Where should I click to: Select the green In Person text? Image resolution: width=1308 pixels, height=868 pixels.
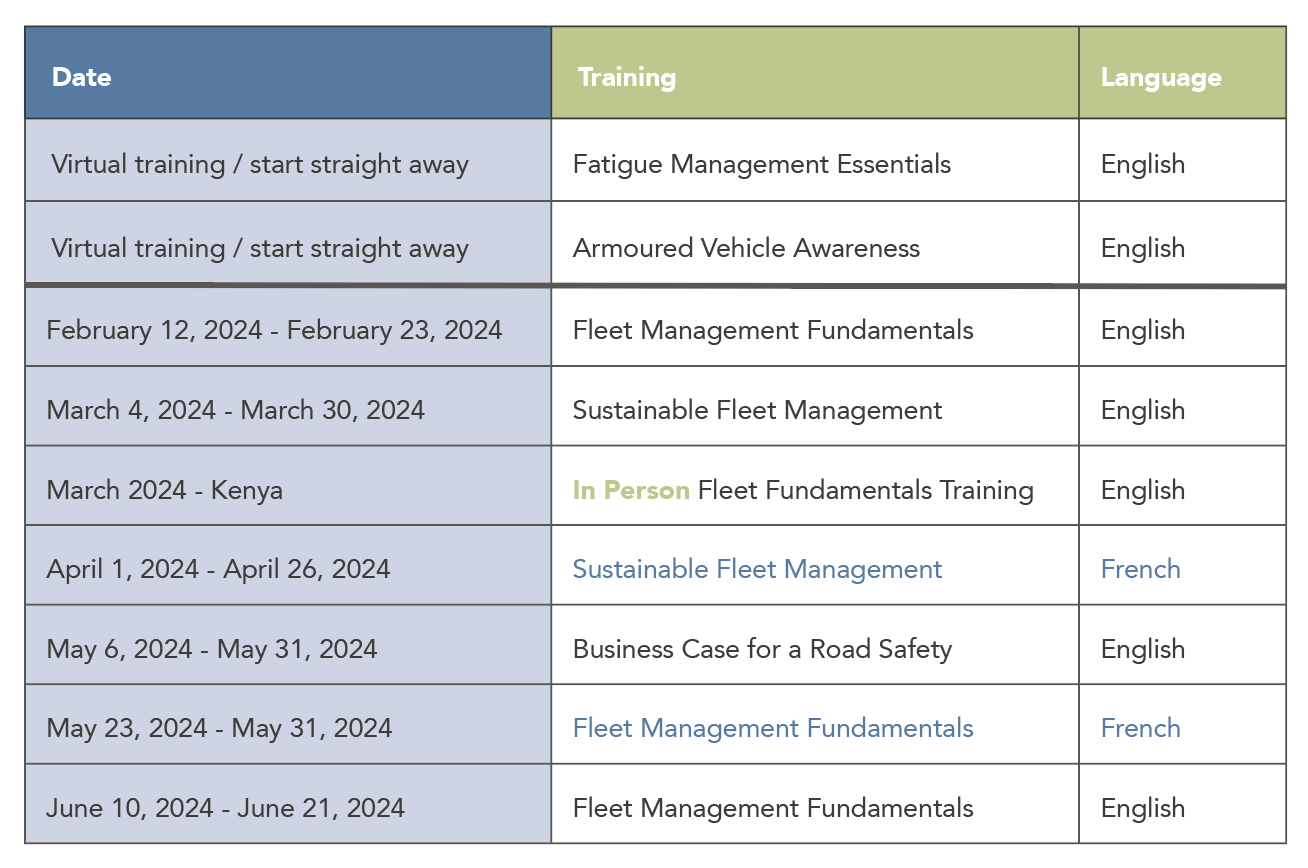pos(631,490)
